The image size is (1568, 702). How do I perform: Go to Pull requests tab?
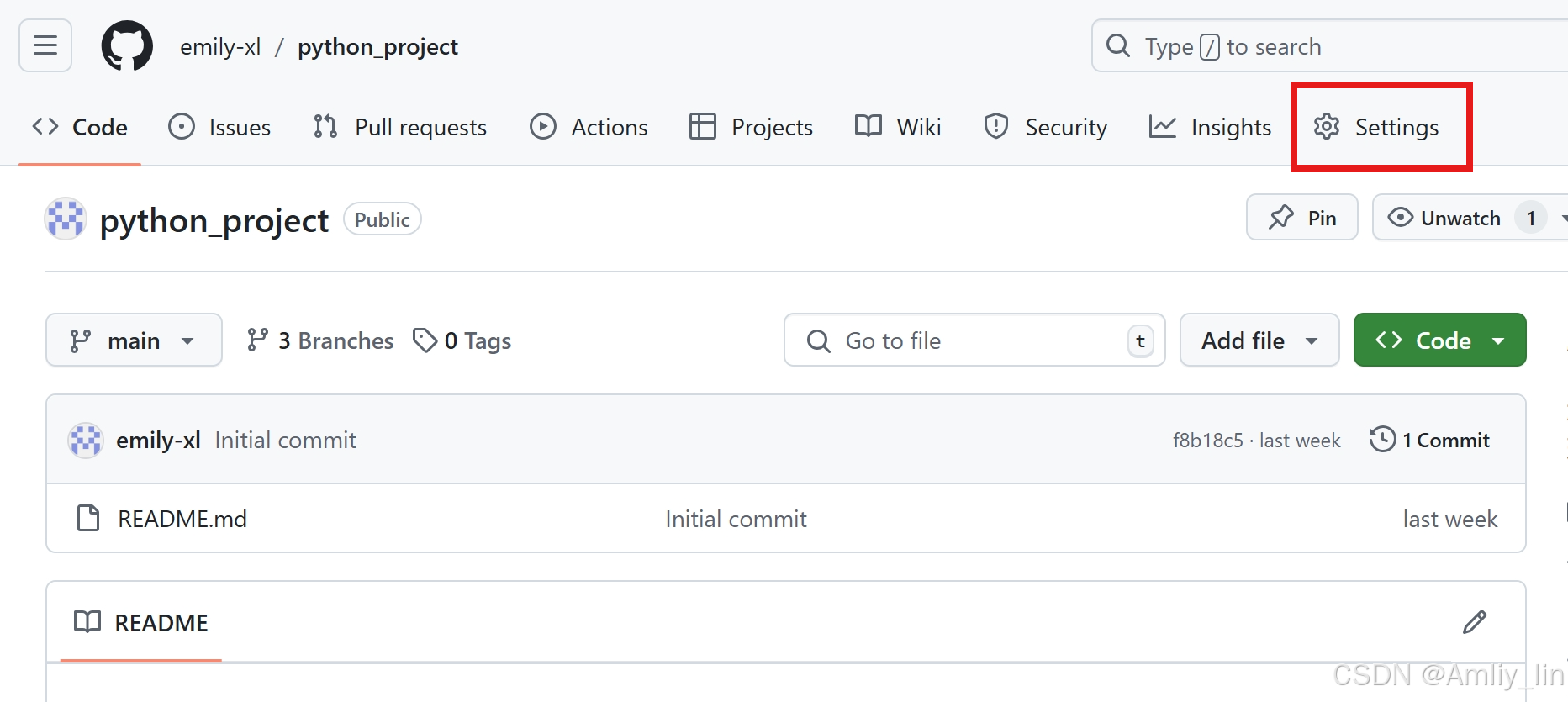[400, 127]
